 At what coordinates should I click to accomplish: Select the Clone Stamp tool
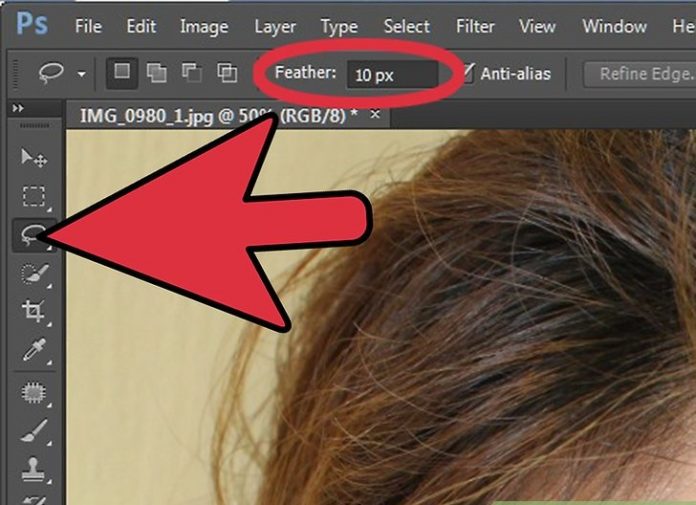point(34,468)
